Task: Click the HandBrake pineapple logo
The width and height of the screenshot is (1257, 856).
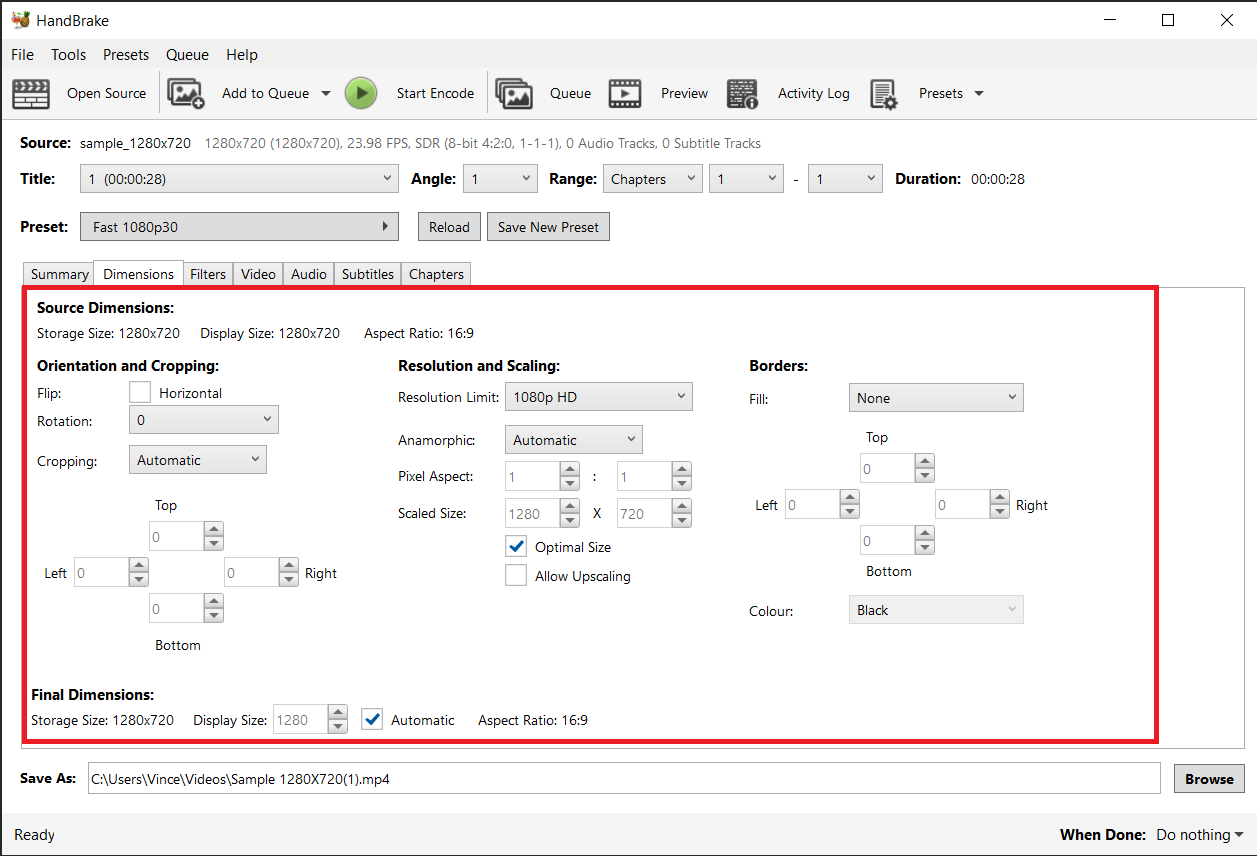Action: tap(18, 18)
